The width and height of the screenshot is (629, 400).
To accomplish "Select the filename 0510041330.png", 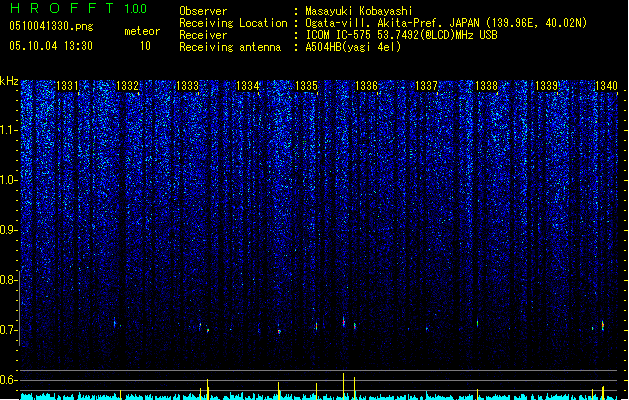I will coord(51,26).
